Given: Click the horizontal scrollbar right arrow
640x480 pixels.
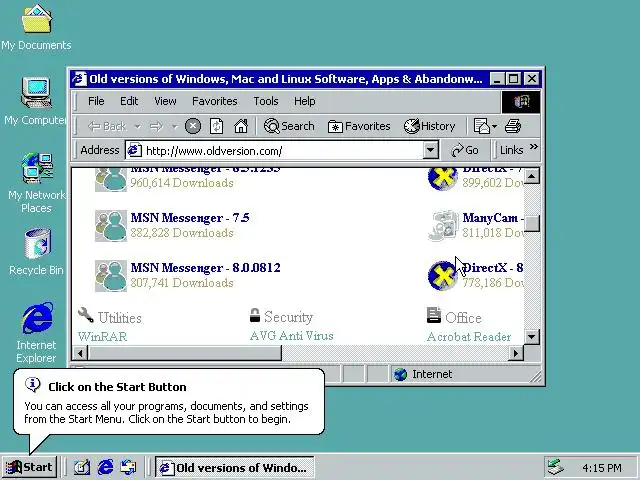Looking at the screenshot, I should tap(516, 353).
